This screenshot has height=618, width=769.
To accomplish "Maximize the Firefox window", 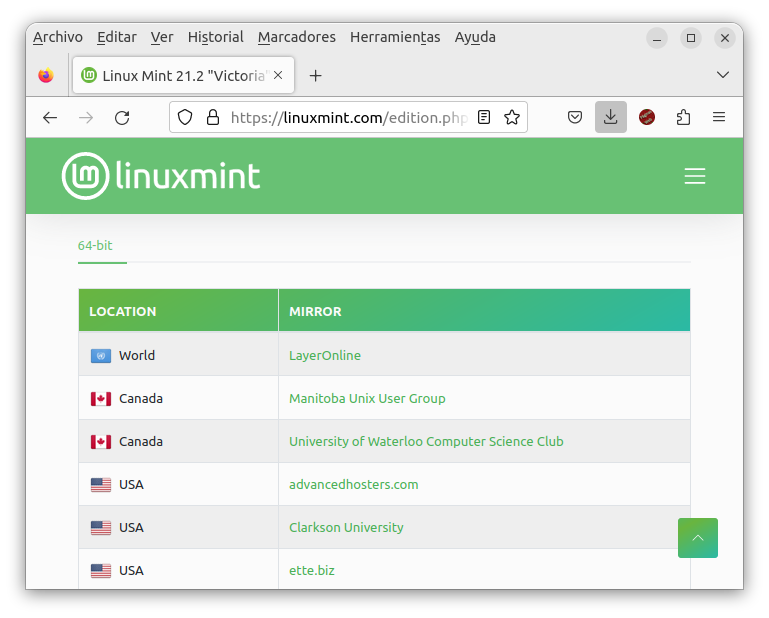I will [x=691, y=38].
